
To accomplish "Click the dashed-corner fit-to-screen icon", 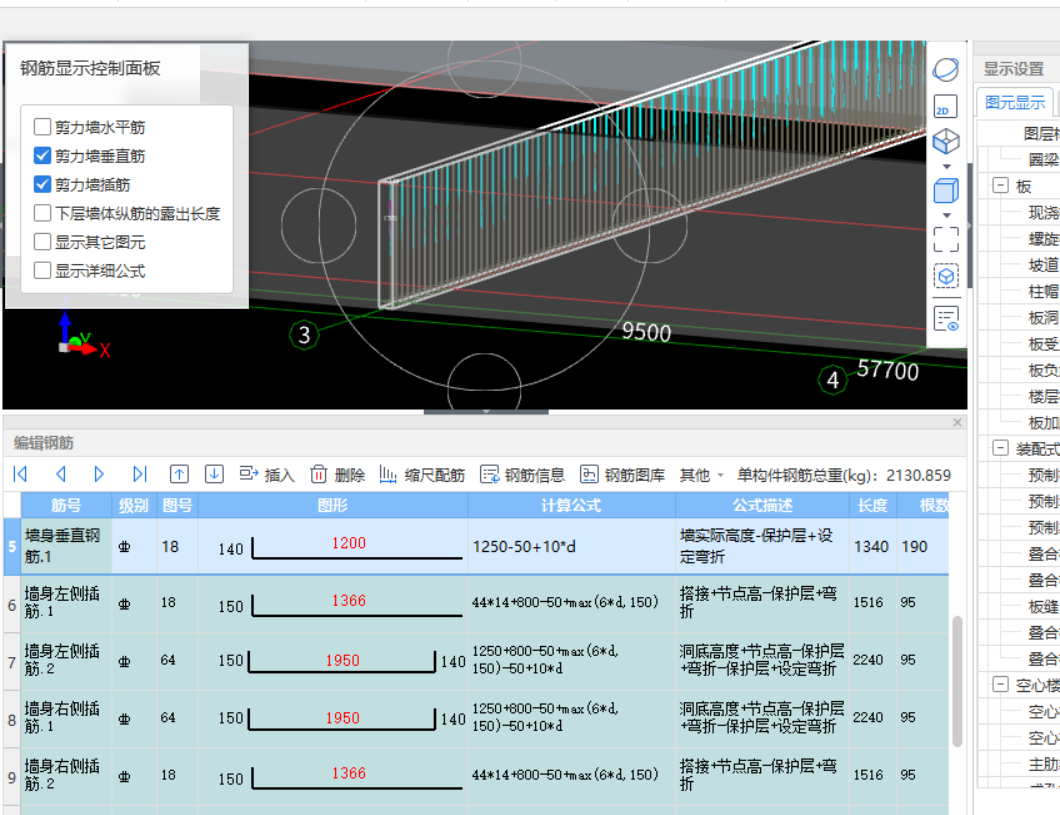I will click(x=946, y=239).
